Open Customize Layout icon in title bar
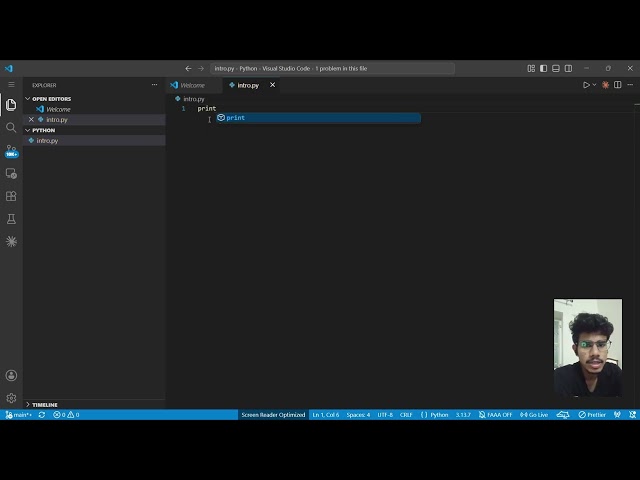 pyautogui.click(x=531, y=69)
